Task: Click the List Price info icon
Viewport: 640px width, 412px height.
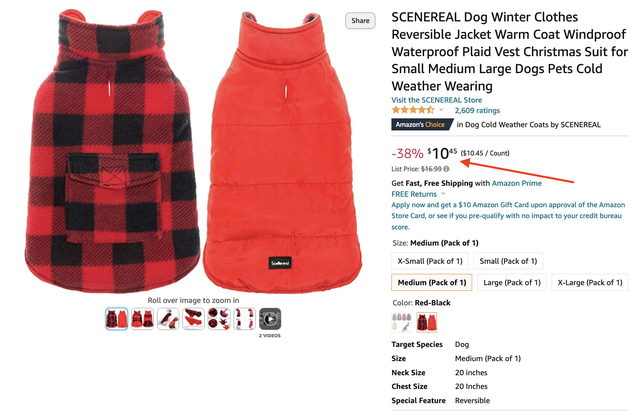Action: [x=447, y=169]
